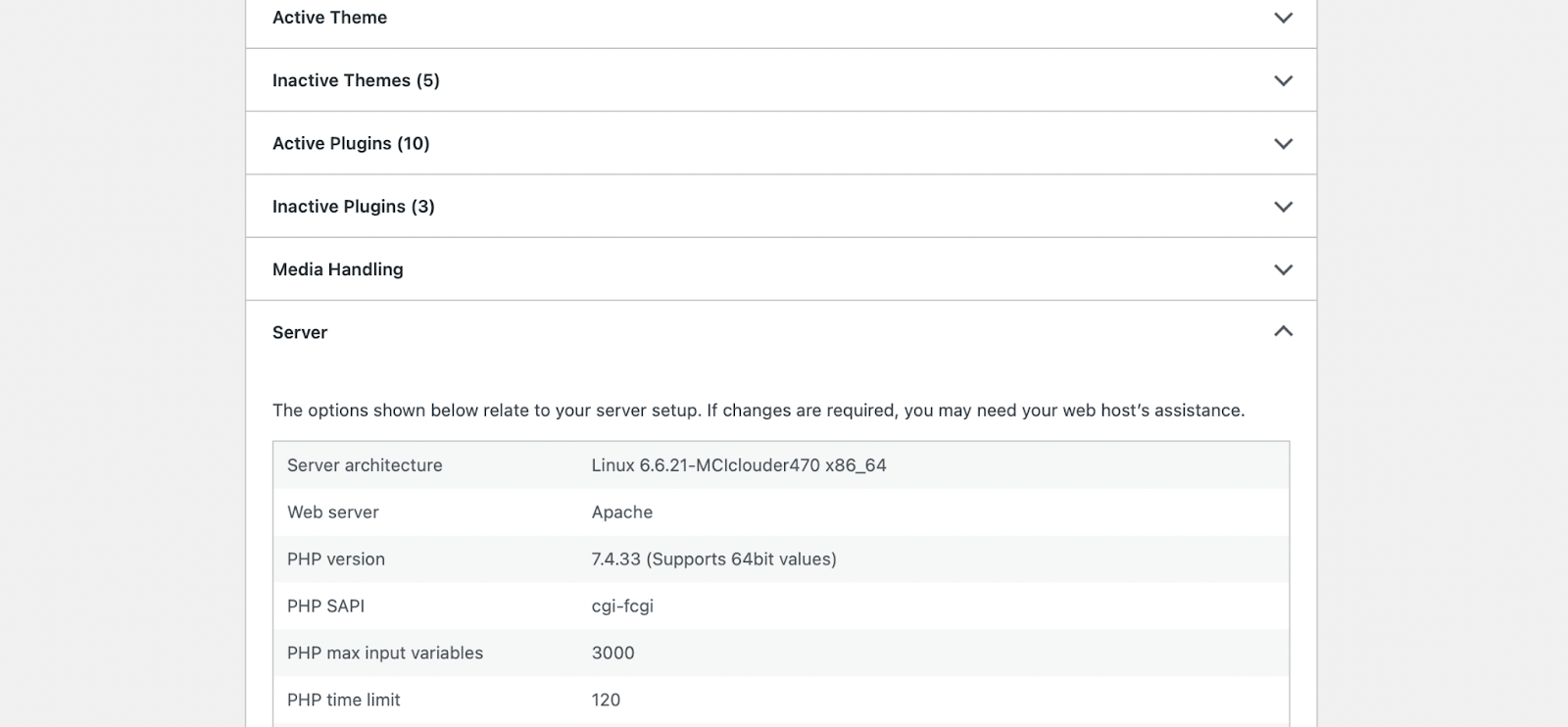Image resolution: width=1568 pixels, height=727 pixels.
Task: Expand Inactive Plugins (3) section title
Action: pyautogui.click(x=354, y=207)
